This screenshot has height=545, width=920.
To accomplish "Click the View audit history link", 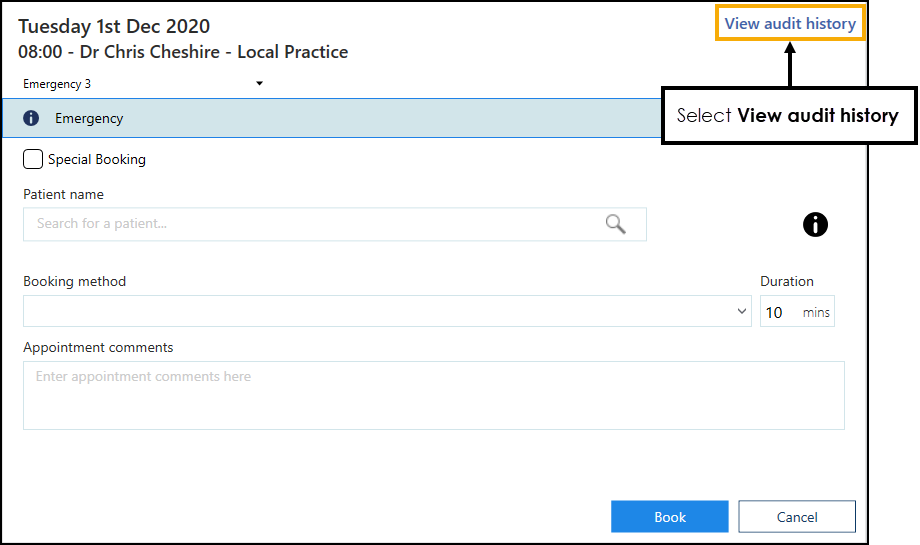I will pos(790,24).
